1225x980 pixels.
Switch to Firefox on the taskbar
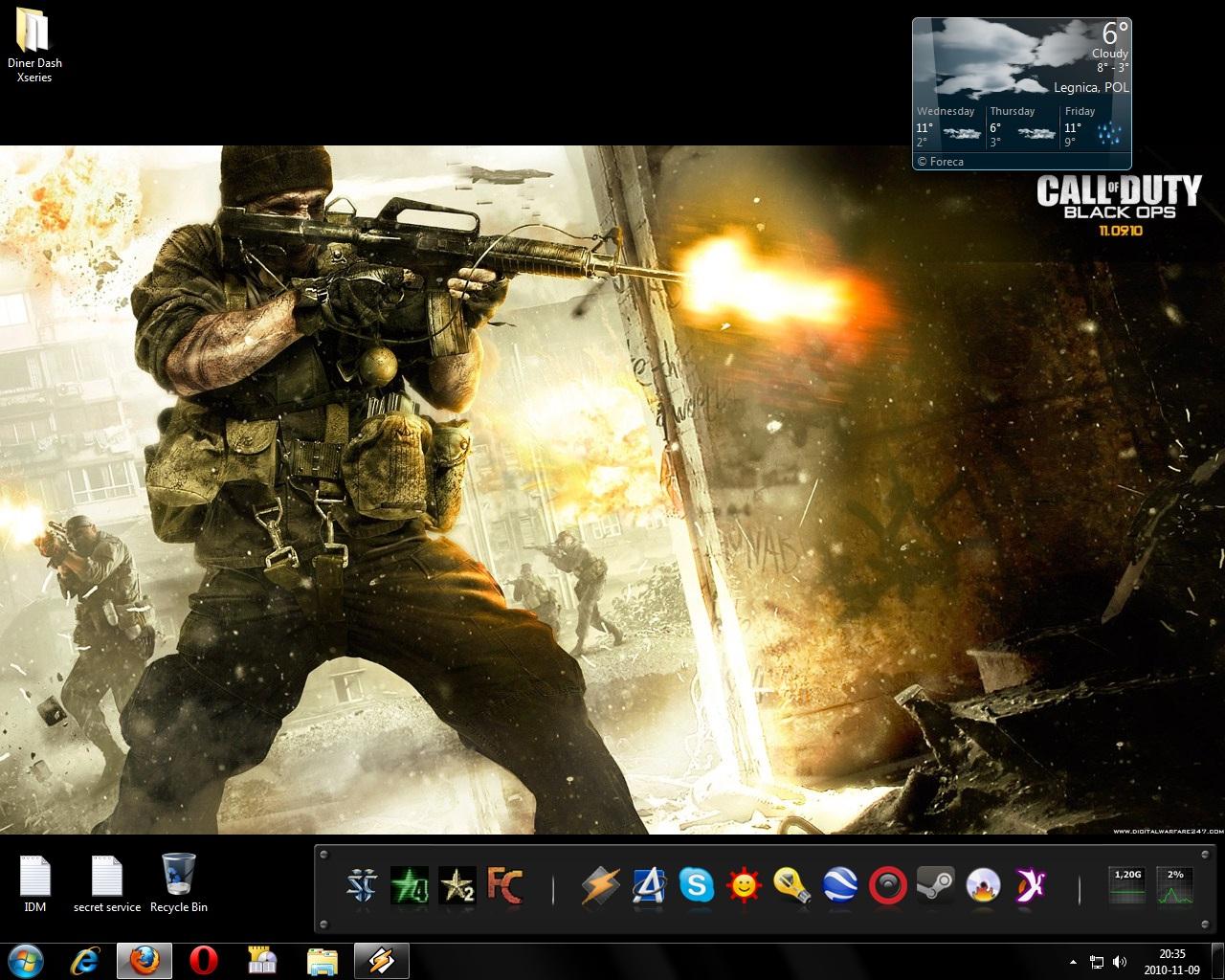[x=145, y=960]
